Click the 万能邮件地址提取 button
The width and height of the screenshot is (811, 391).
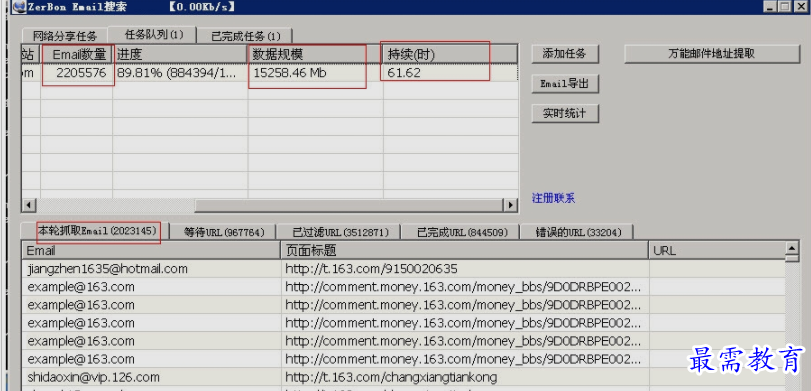pos(712,54)
